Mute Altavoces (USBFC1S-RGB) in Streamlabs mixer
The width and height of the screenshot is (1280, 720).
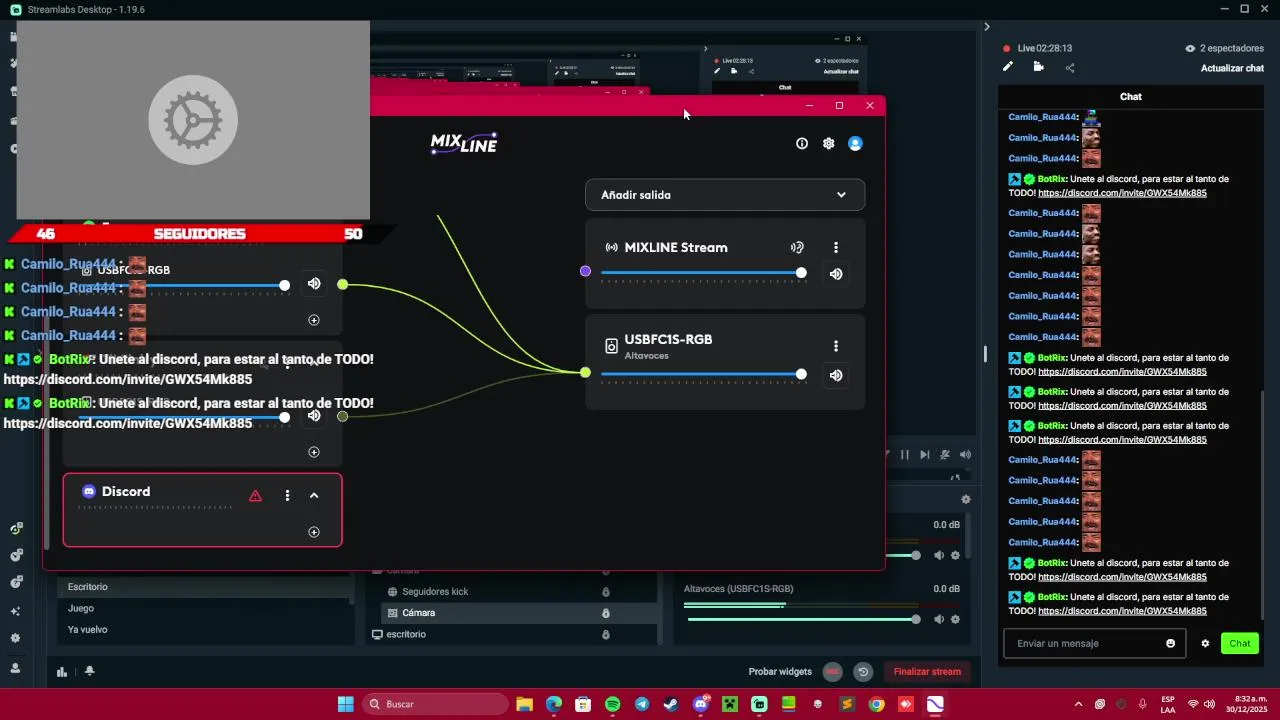pos(939,619)
